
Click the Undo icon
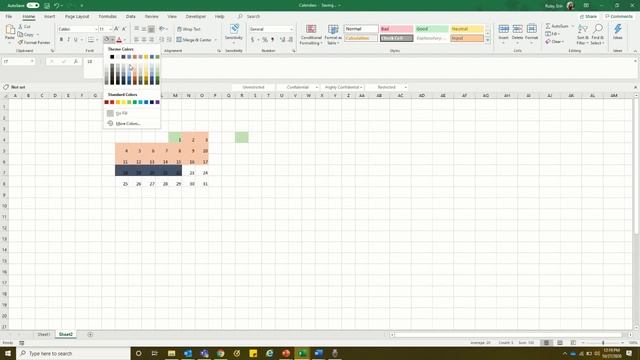(57, 5)
